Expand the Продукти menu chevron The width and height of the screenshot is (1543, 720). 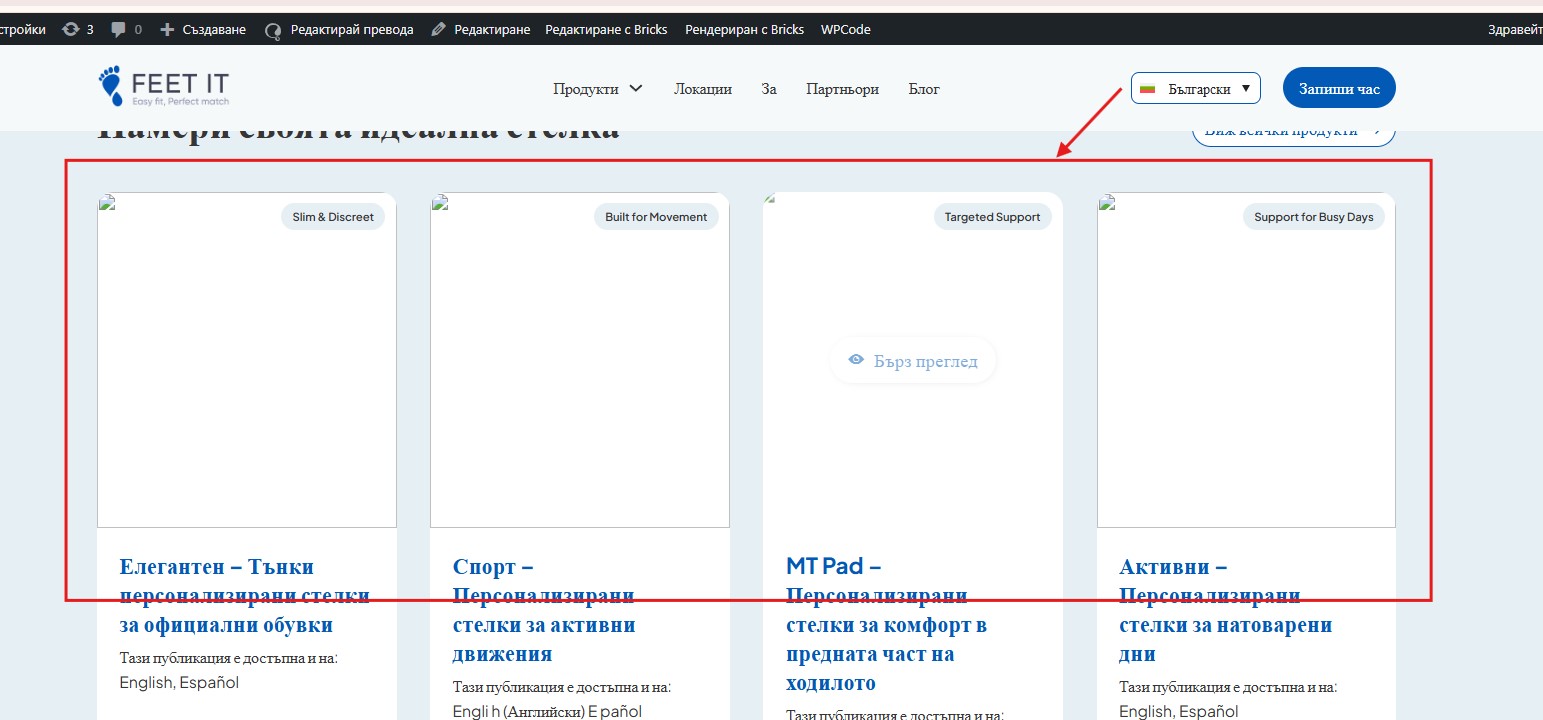pos(636,89)
